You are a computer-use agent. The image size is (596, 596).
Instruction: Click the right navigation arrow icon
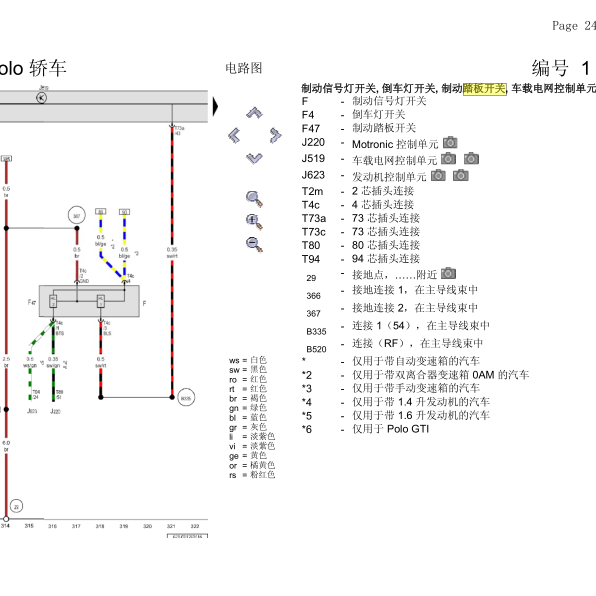[x=276, y=135]
